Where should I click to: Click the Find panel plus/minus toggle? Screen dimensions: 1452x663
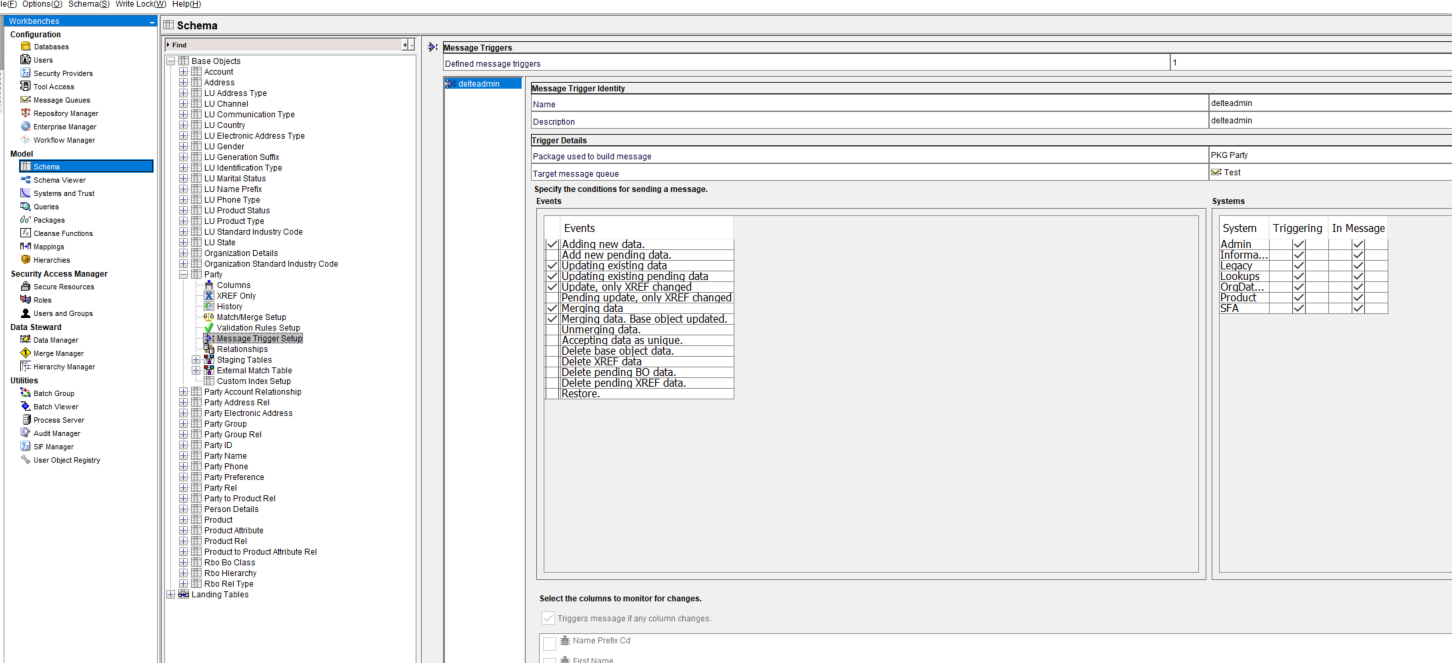[407, 45]
